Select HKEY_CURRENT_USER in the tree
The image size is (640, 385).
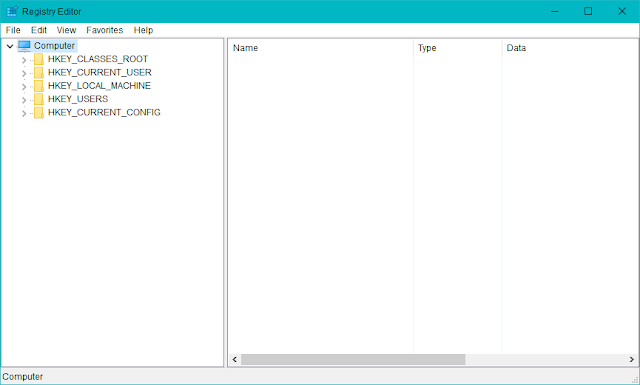(100, 73)
